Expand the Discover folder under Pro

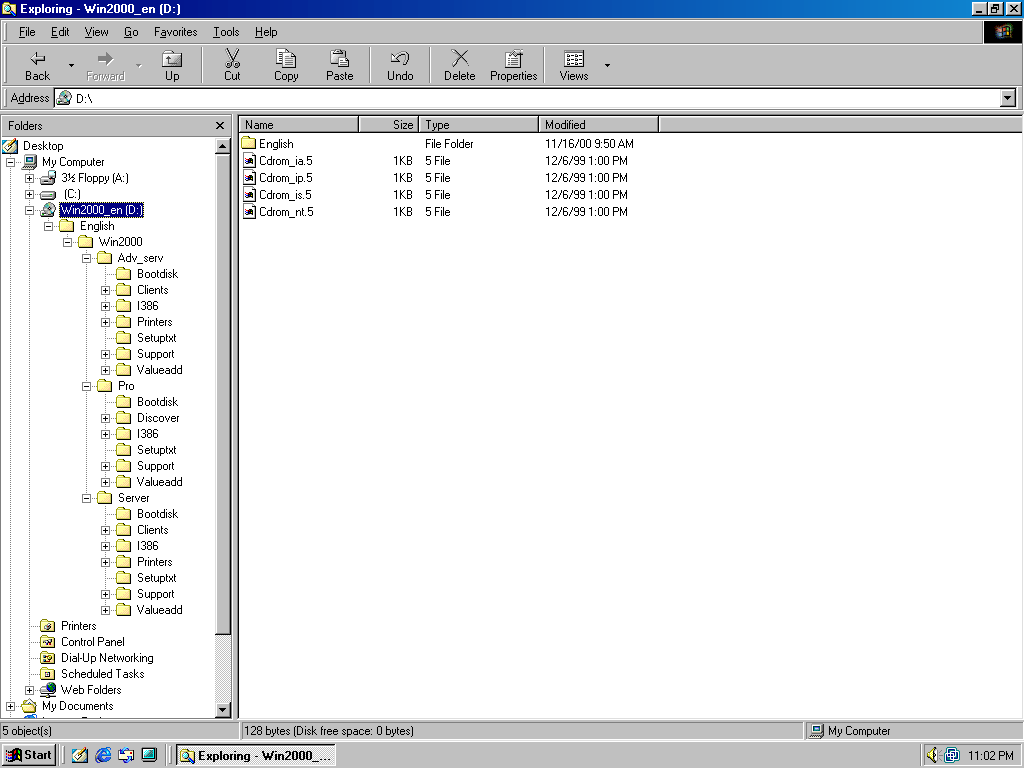105,418
